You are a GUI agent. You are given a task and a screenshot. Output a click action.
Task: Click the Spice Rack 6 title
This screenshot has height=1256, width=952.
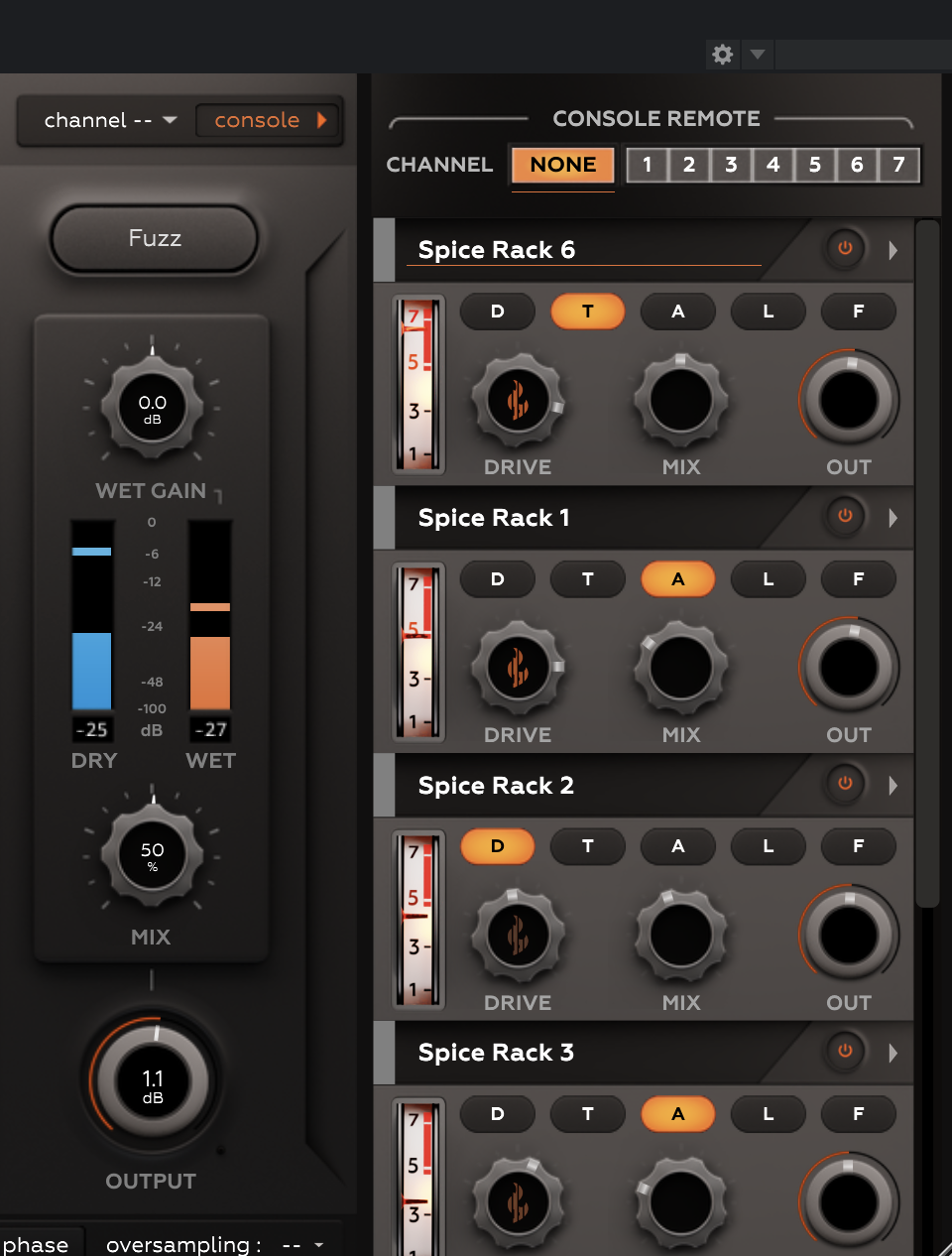tap(497, 250)
